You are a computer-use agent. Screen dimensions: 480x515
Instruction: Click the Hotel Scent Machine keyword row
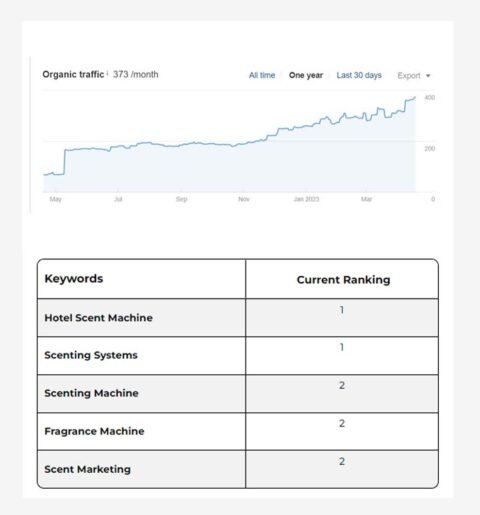[x=238, y=318]
